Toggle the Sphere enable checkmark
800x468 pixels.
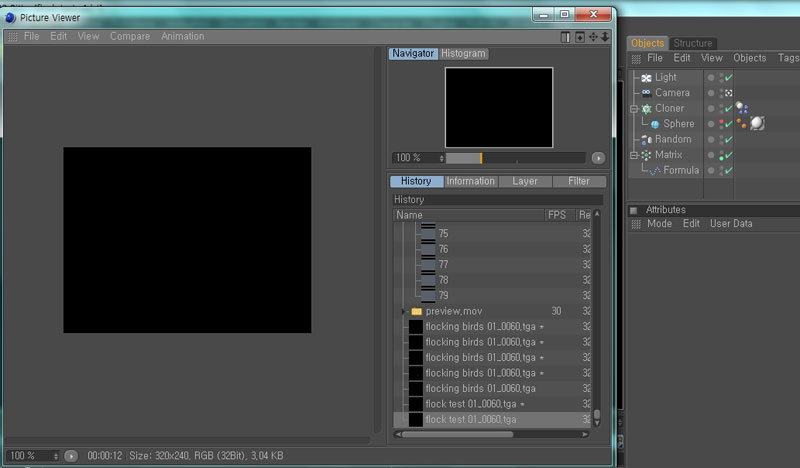click(729, 124)
